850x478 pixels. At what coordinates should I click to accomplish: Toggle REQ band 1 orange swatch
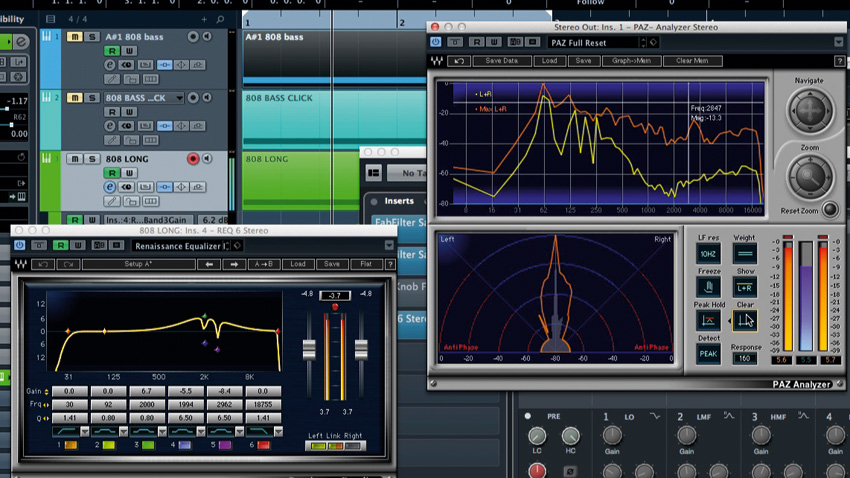[x=71, y=445]
